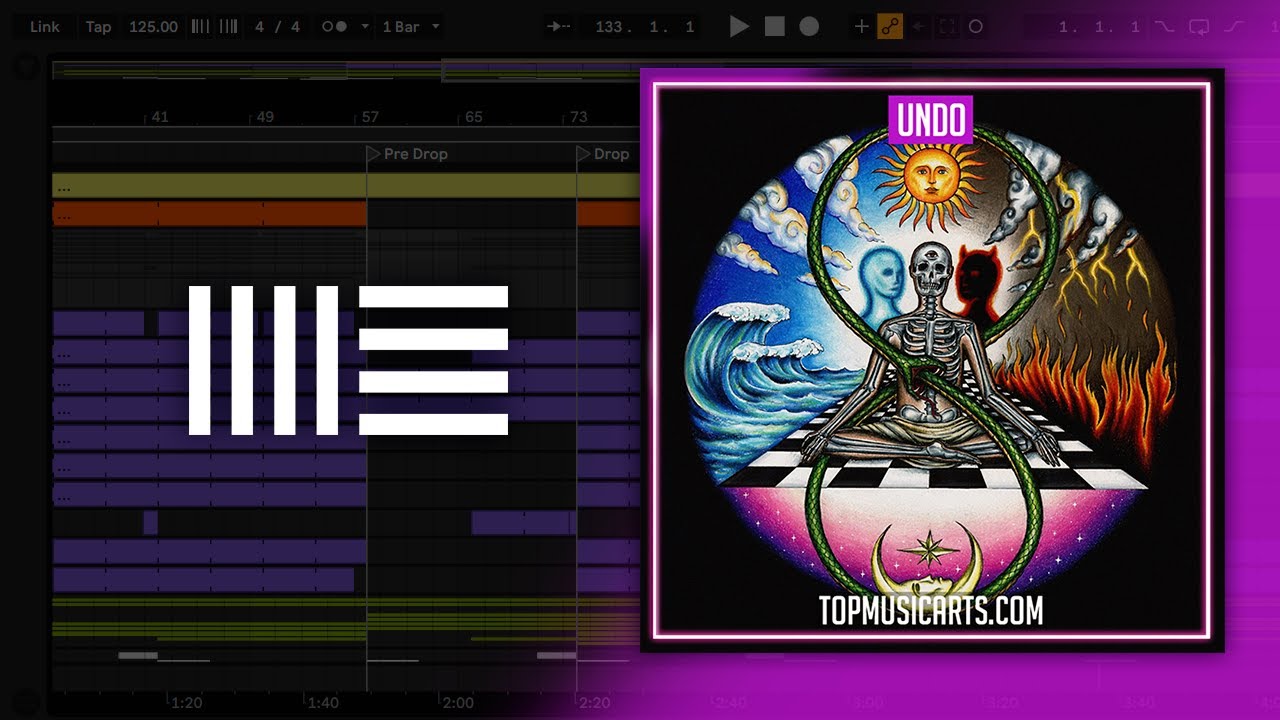Click 1:20 on the time ruler
This screenshot has width=1280, height=720.
coord(186,702)
